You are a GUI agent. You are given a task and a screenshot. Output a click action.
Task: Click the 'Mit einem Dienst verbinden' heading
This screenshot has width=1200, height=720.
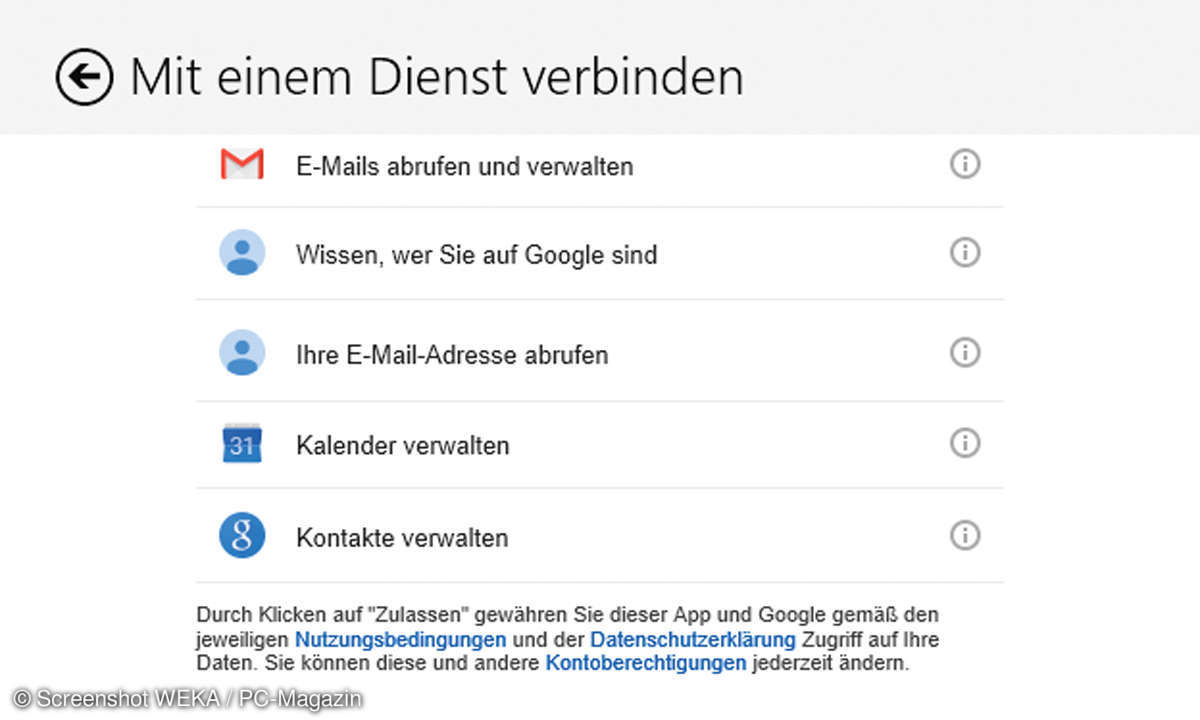click(437, 77)
